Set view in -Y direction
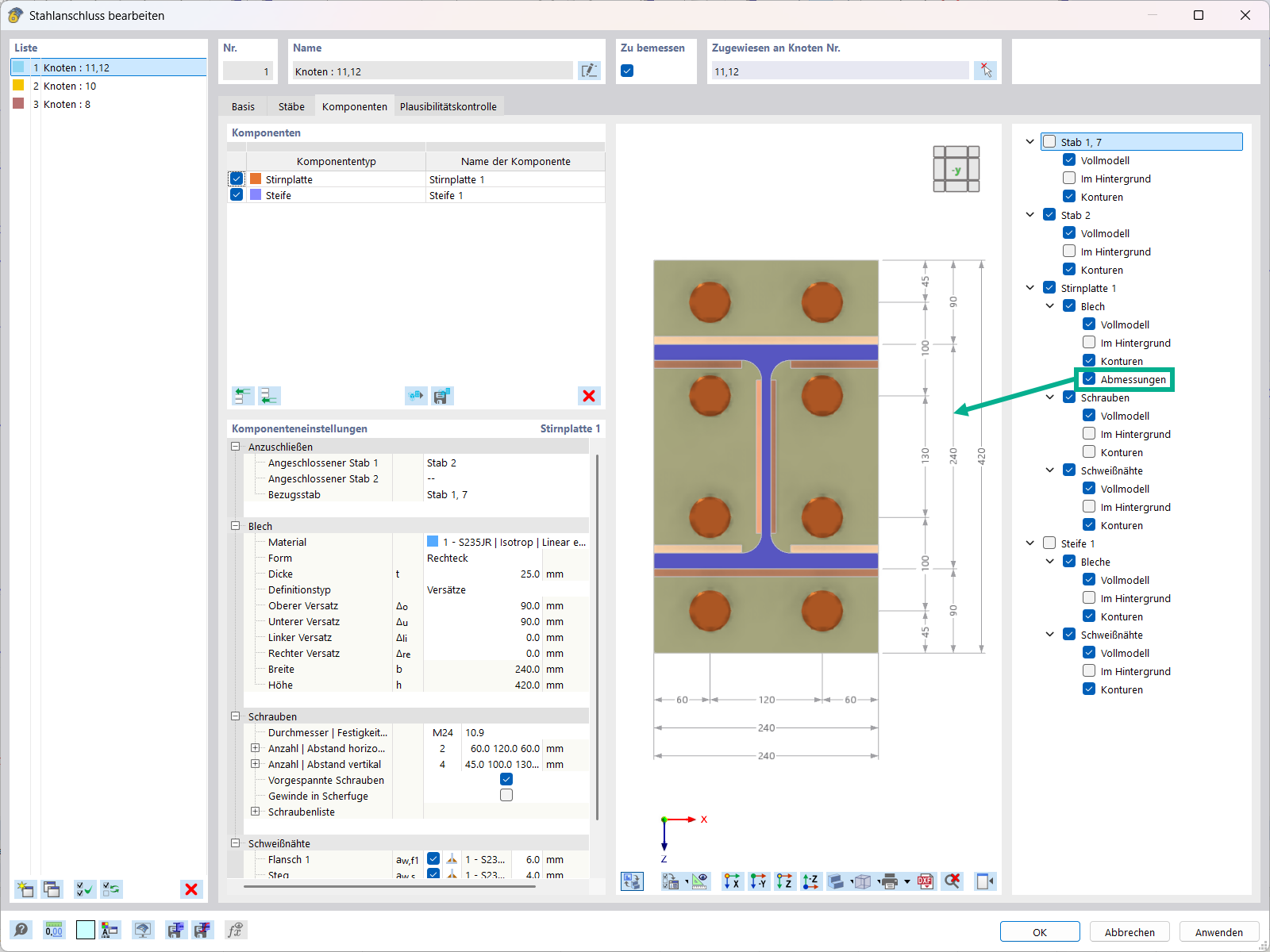This screenshot has width=1270, height=952. click(x=758, y=881)
